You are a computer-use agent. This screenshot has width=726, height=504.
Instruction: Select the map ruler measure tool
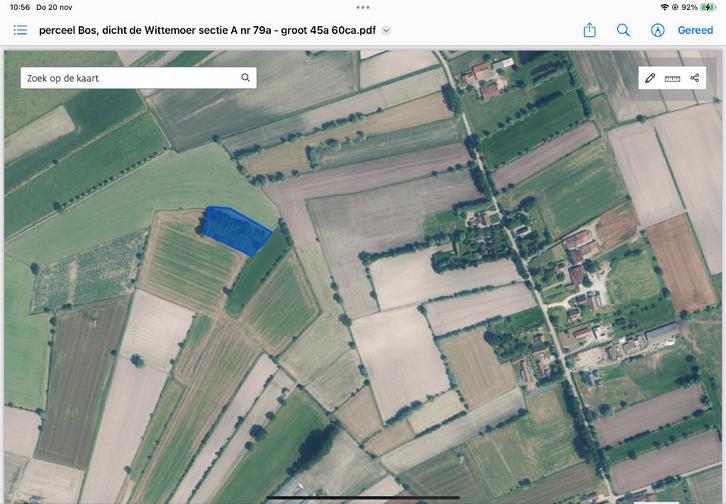[x=672, y=78]
